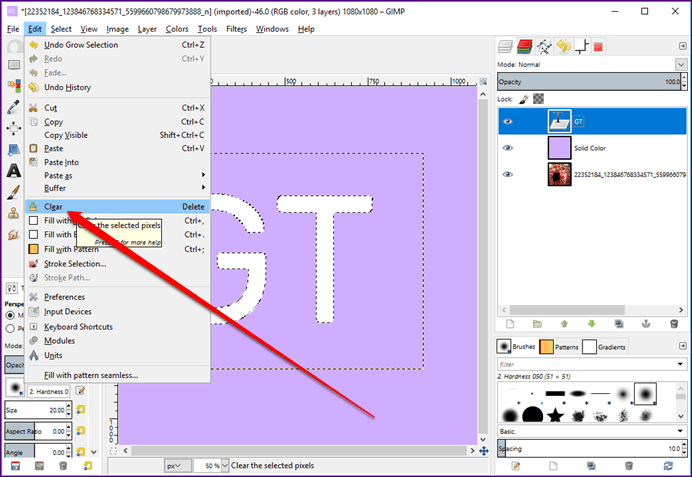Select the Text tool in toolbox
The height and width of the screenshot is (477, 692).
tap(14, 171)
